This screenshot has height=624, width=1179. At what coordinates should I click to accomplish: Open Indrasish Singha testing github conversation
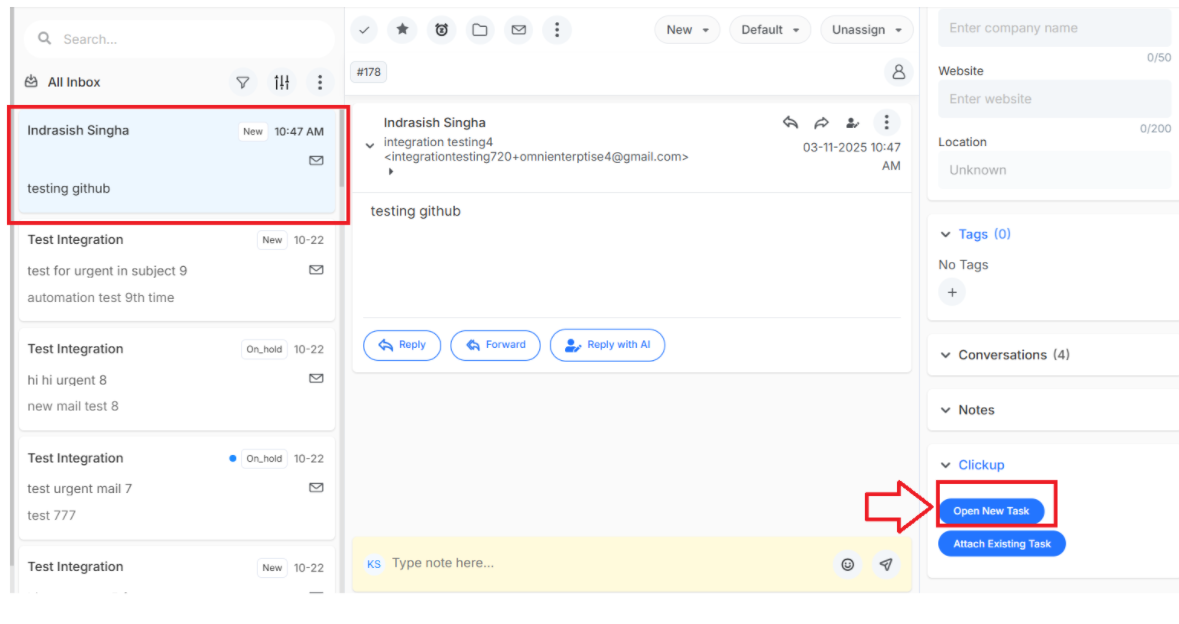point(177,161)
